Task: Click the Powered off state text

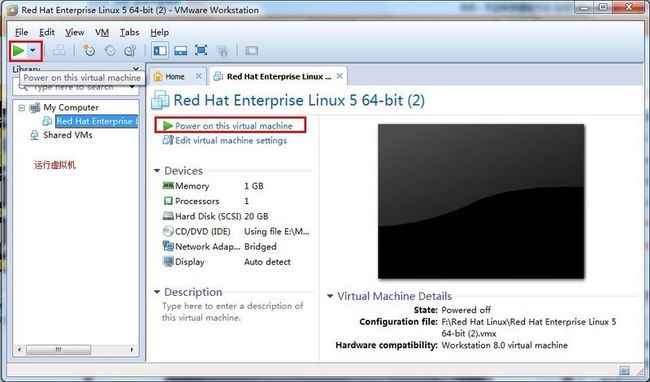Action: 466,310
